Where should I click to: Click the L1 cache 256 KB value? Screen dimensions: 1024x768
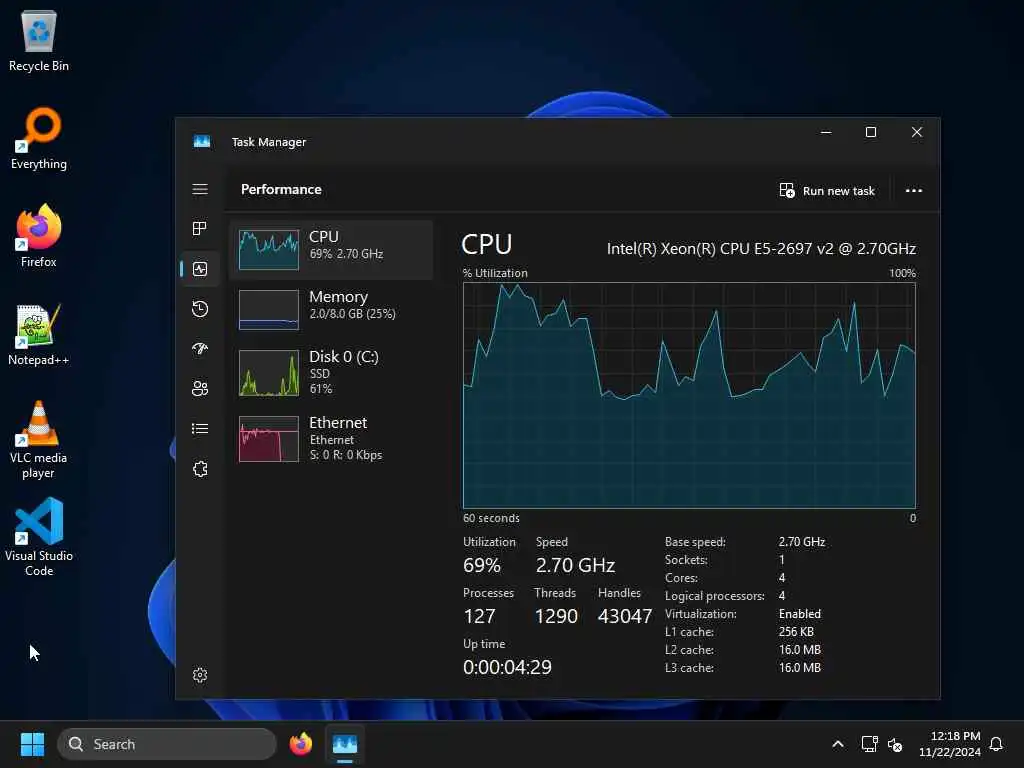coord(796,632)
